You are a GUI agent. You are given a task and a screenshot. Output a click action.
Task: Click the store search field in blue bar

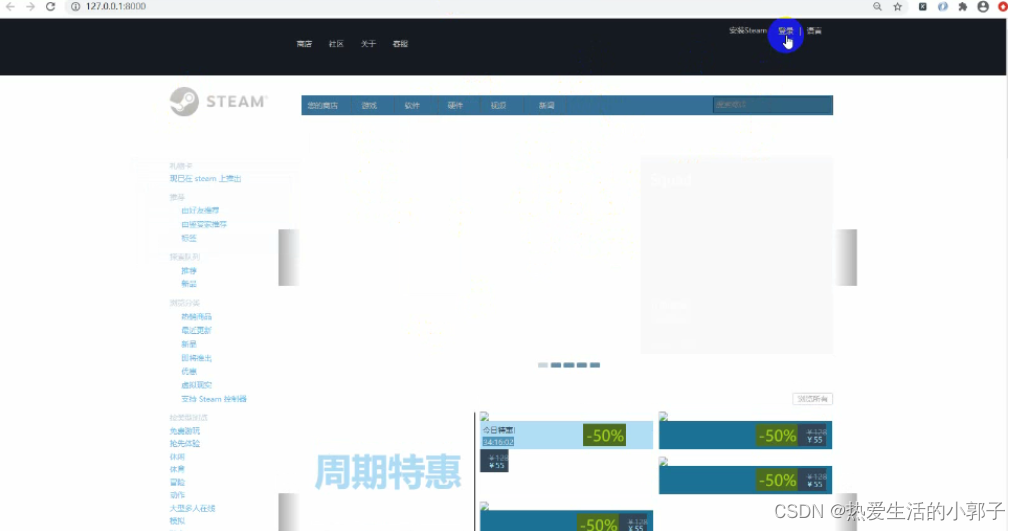pos(772,105)
